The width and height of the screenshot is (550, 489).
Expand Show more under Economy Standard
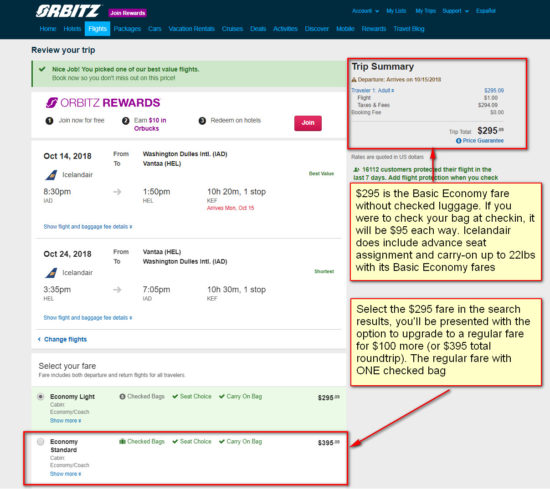point(65,474)
